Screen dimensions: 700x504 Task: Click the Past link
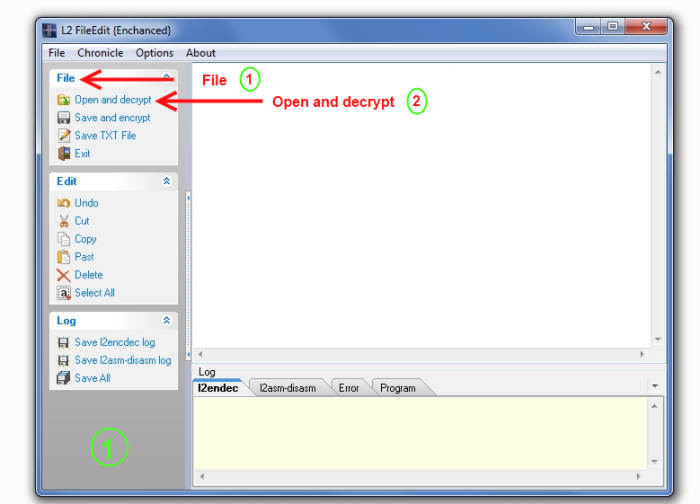tap(84, 257)
